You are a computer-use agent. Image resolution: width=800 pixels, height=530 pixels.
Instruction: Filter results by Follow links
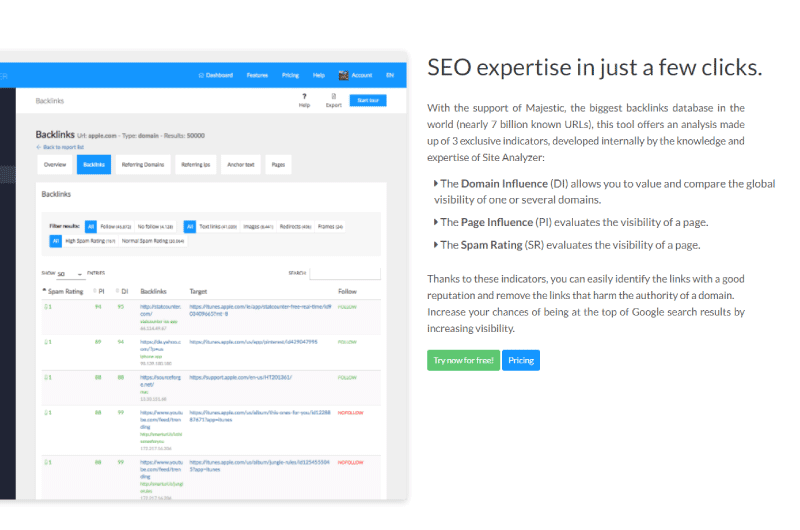(x=116, y=226)
